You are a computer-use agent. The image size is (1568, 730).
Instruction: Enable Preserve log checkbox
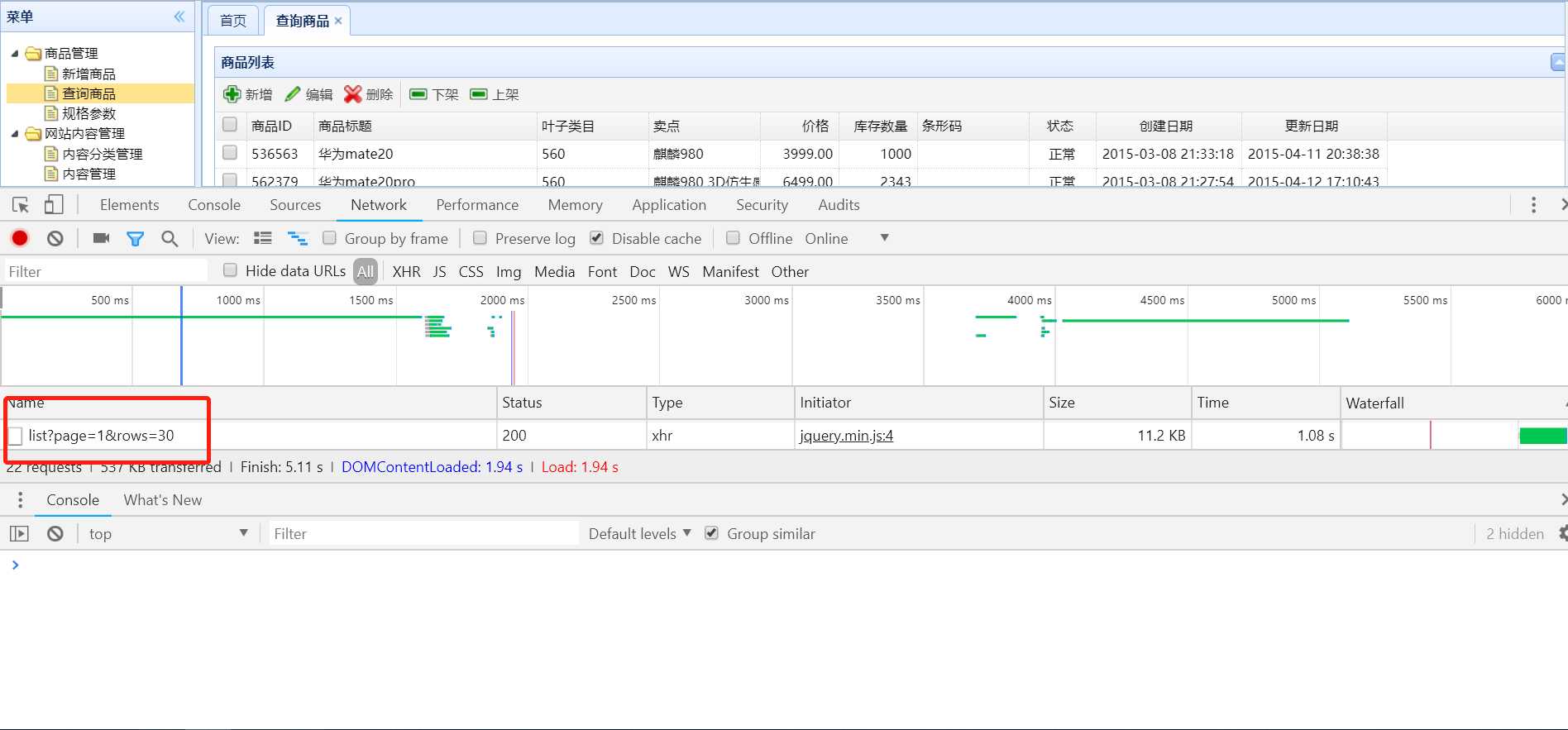[x=480, y=238]
